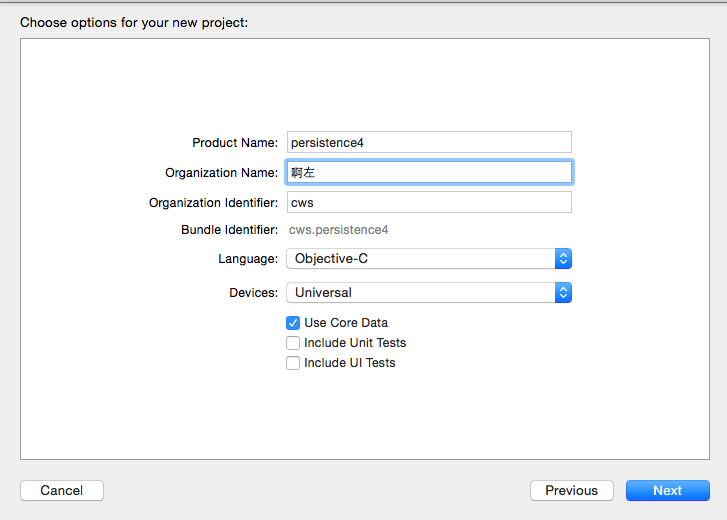Go back with the Previous button
The height and width of the screenshot is (520, 727).
tap(572, 491)
